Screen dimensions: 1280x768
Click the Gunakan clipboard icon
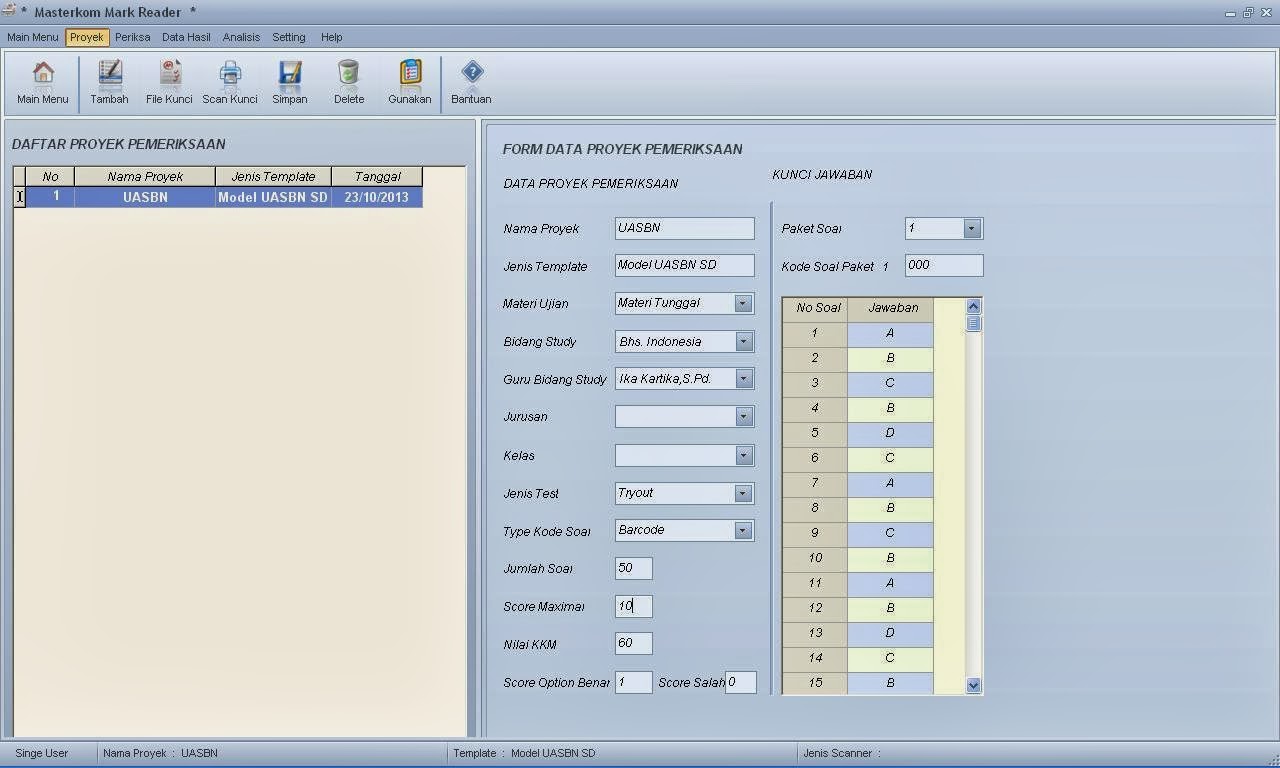[x=410, y=73]
